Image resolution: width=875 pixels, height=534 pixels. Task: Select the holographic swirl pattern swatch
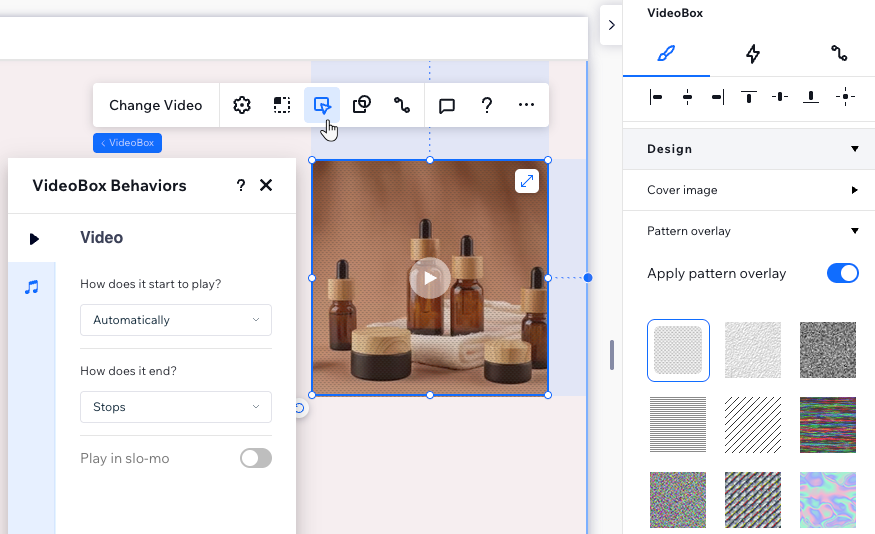pyautogui.click(x=828, y=500)
